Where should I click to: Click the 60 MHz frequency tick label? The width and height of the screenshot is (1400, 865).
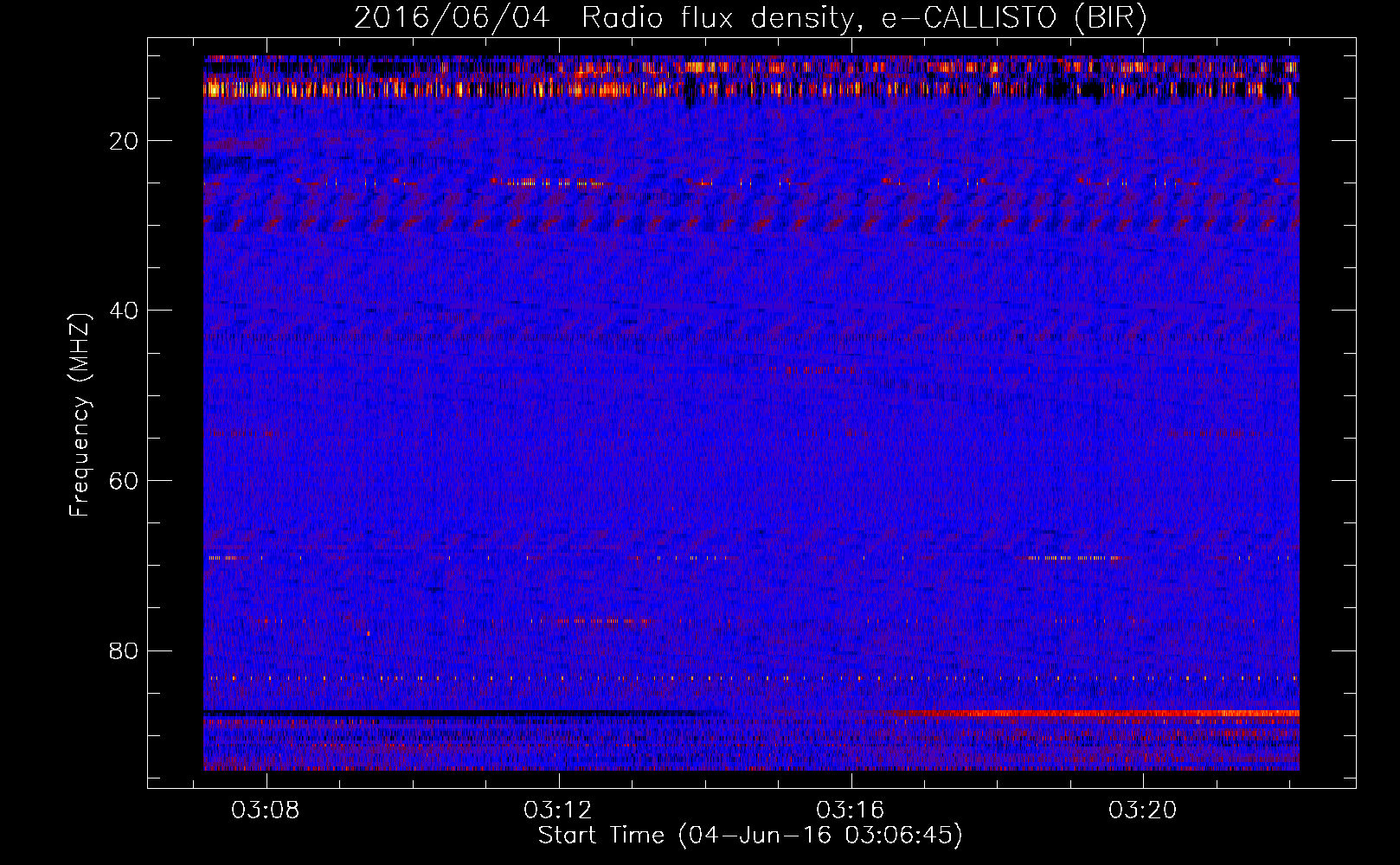click(125, 481)
